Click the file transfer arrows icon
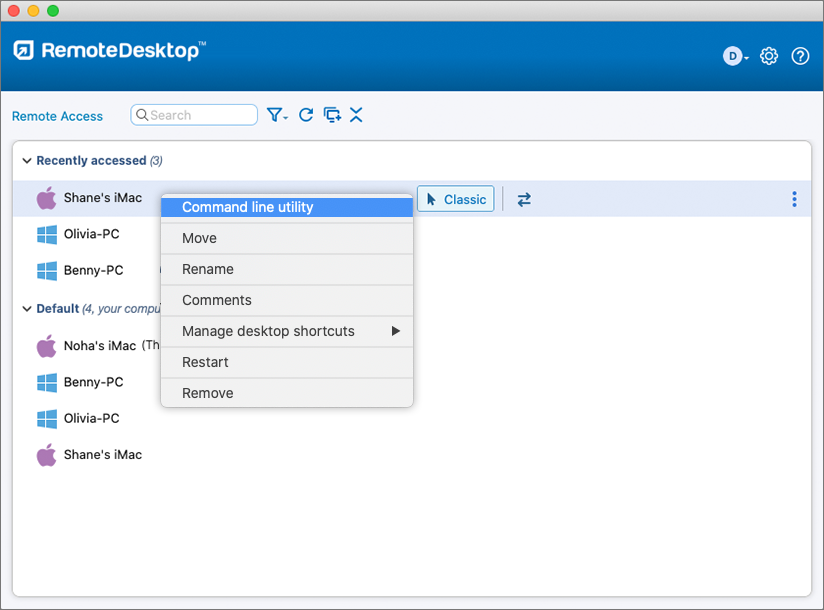The height and width of the screenshot is (610, 824). pyautogui.click(x=524, y=200)
